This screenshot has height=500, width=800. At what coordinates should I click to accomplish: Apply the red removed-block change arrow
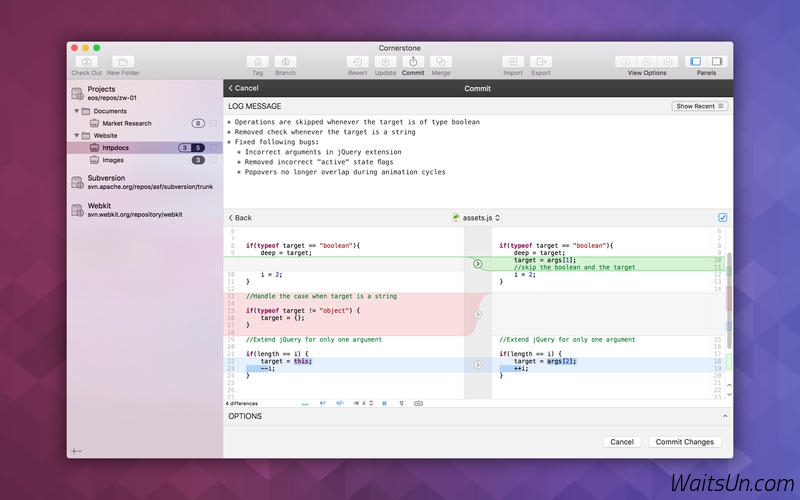[x=478, y=314]
